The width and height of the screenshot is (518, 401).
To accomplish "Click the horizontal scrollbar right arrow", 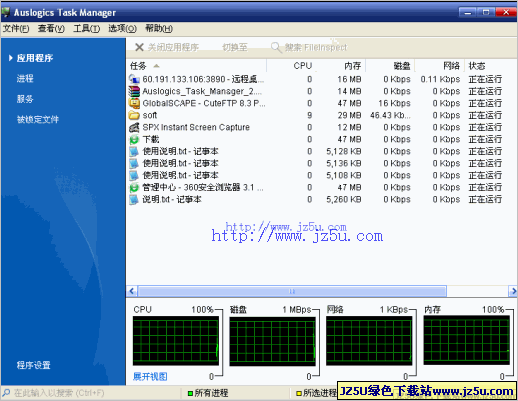I will tap(512, 291).
